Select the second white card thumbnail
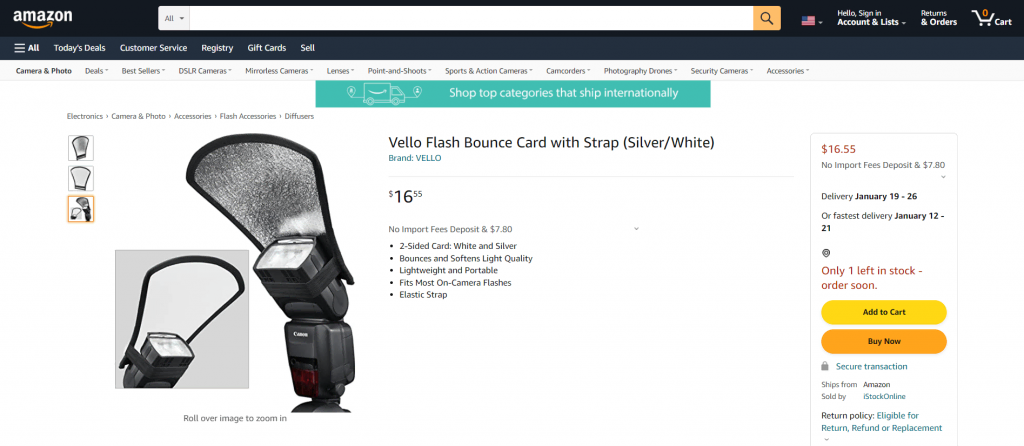Image resolution: width=1024 pixels, height=446 pixels. click(x=81, y=178)
